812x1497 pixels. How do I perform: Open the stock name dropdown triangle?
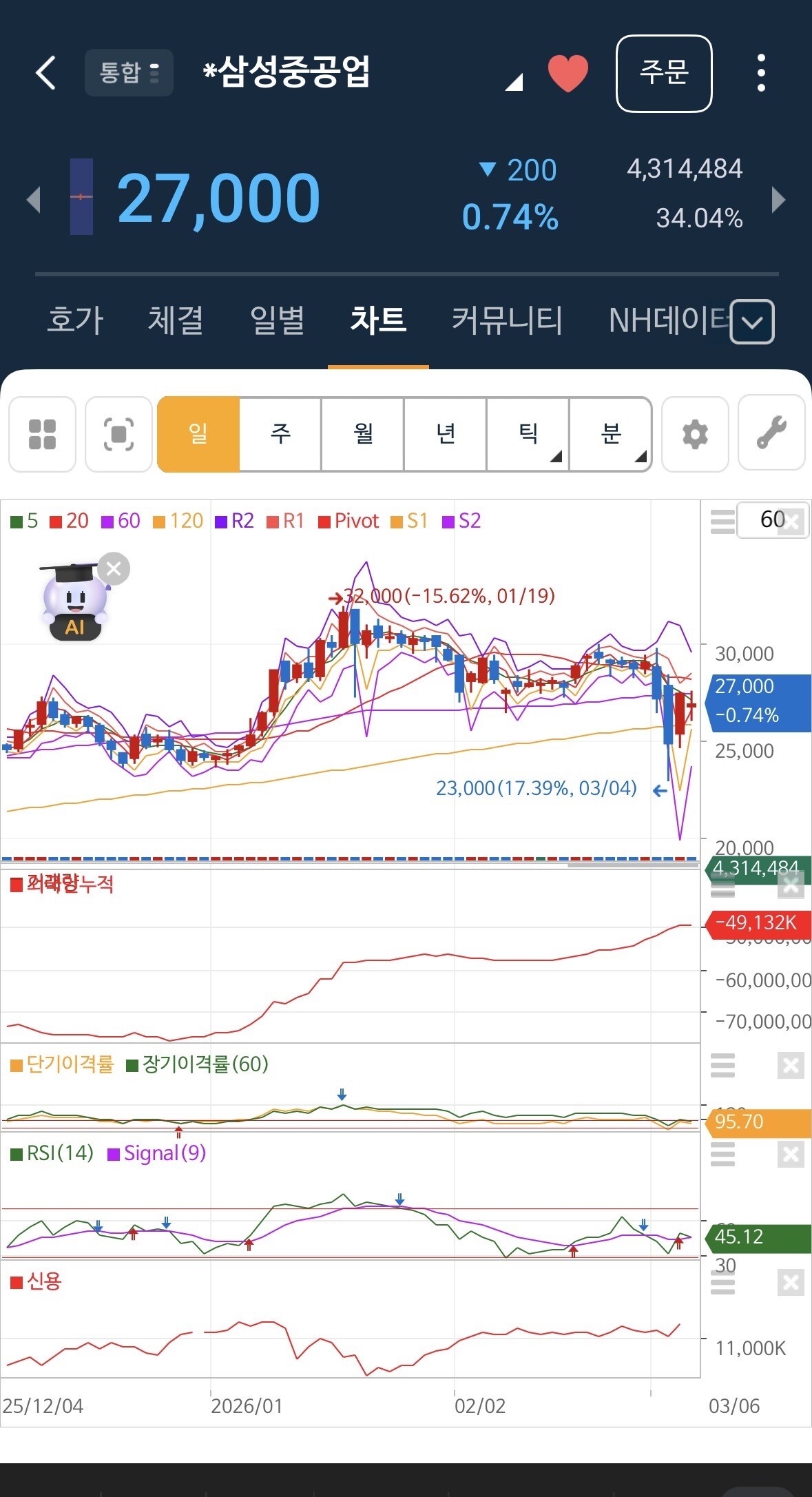tap(514, 82)
